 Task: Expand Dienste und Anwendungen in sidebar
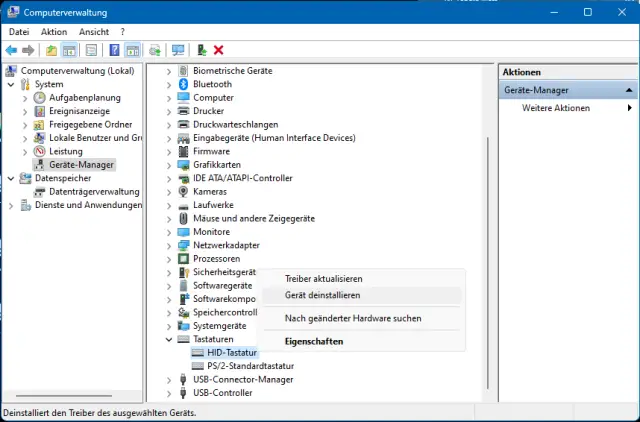pyautogui.click(x=11, y=205)
